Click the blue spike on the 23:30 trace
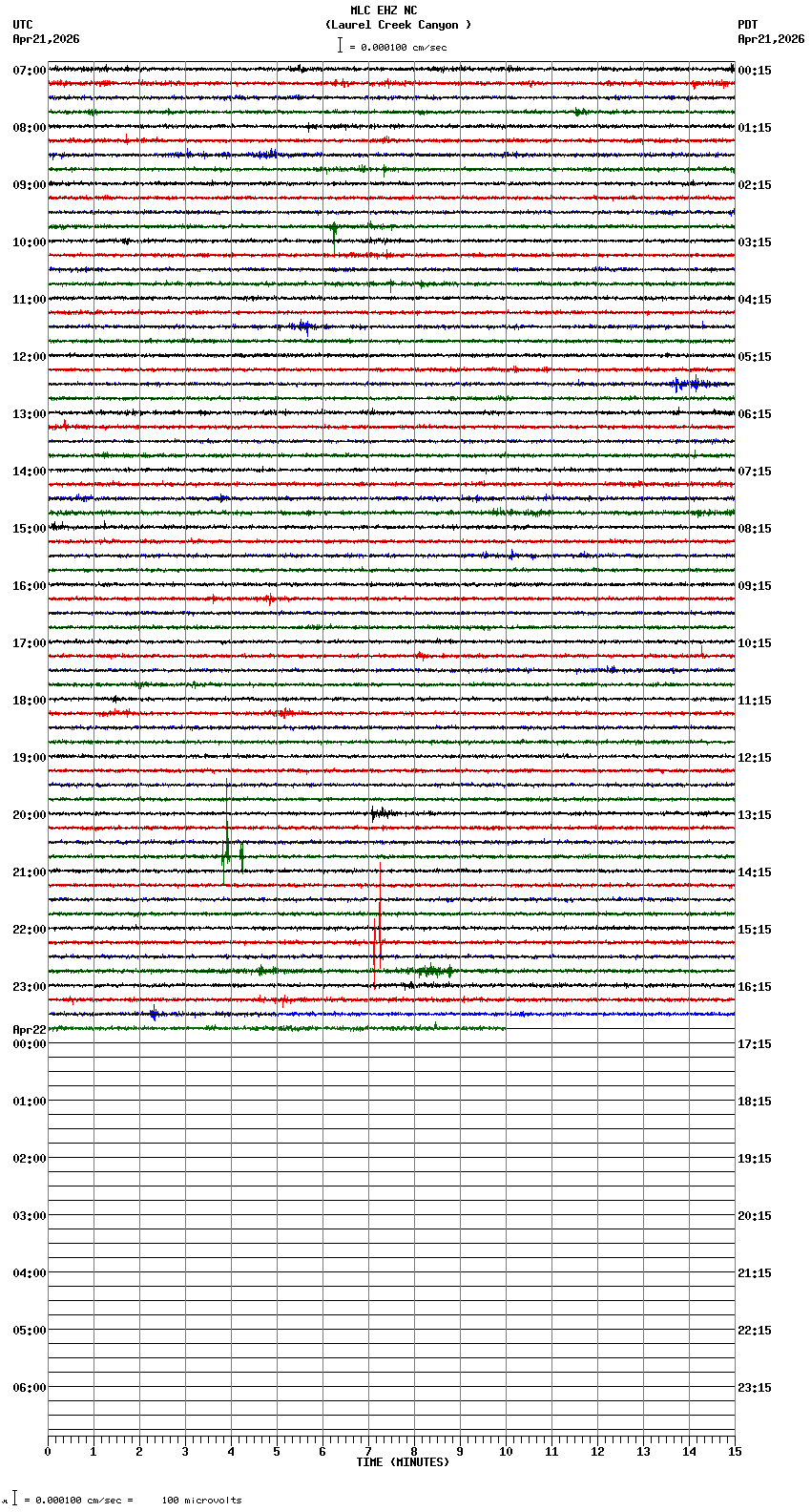Image resolution: width=811 pixels, height=1512 pixels. [x=154, y=1014]
